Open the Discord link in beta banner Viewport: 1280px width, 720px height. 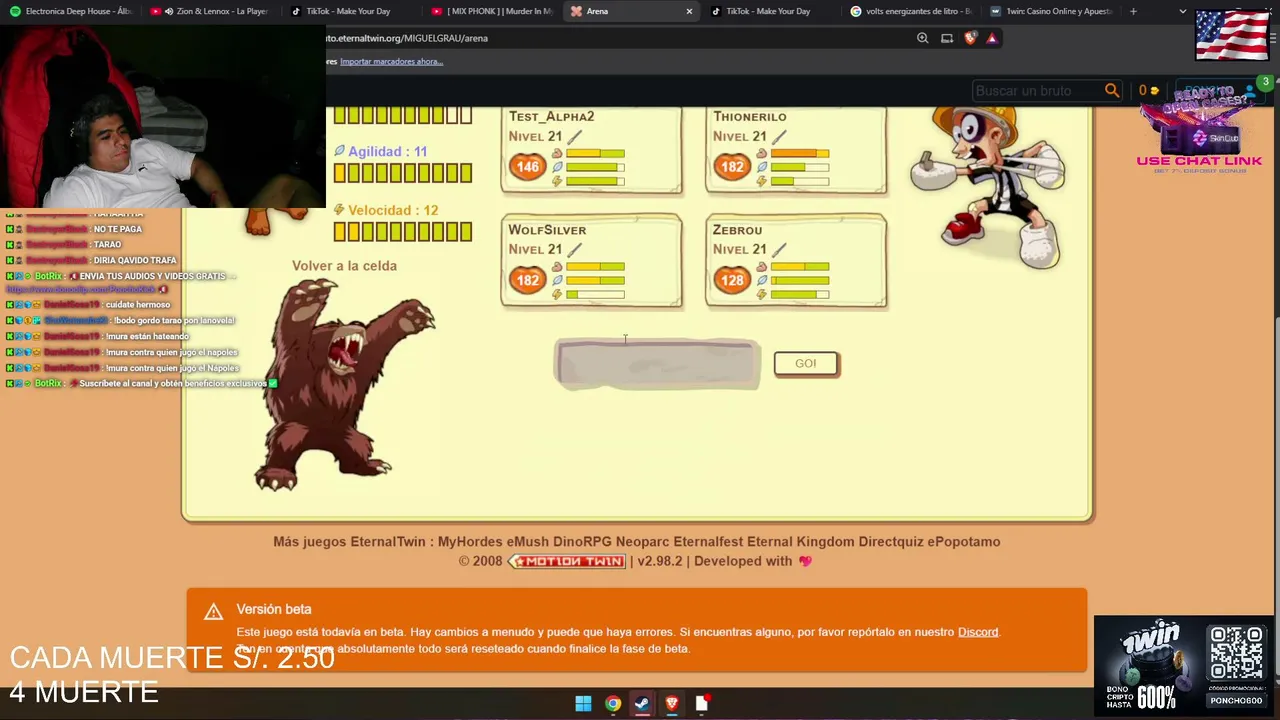pos(978,632)
